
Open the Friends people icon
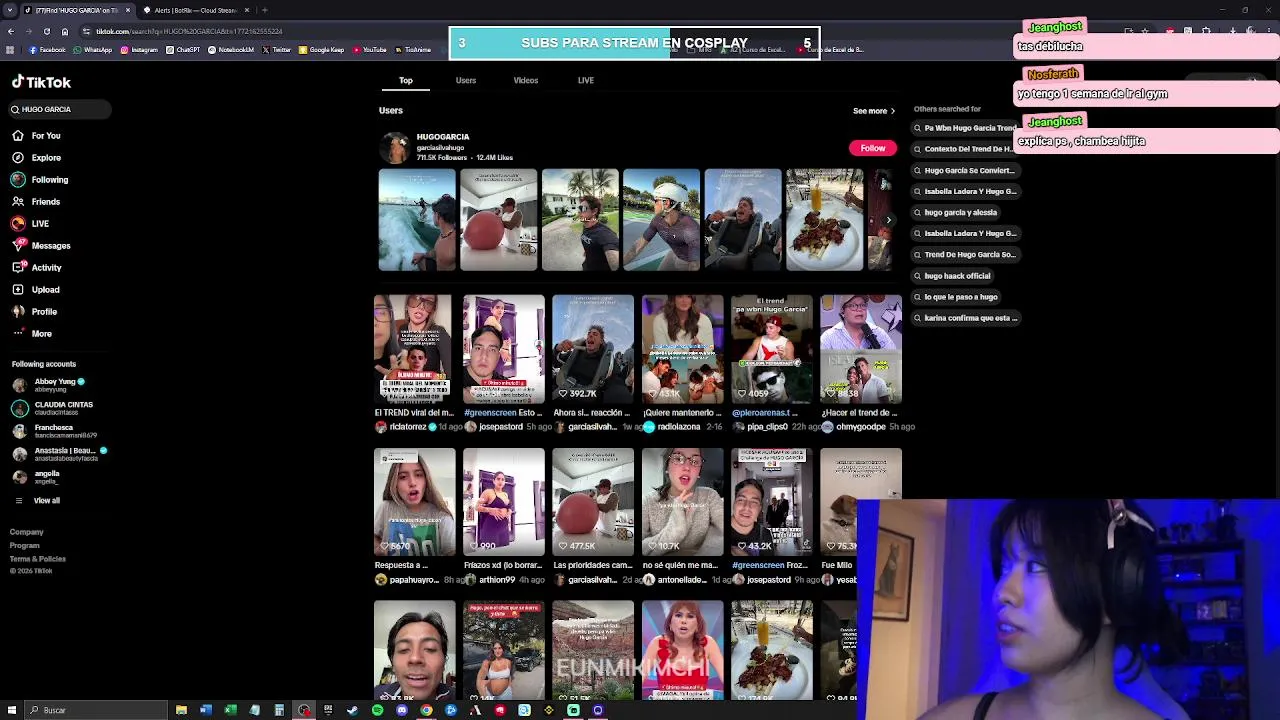(18, 202)
